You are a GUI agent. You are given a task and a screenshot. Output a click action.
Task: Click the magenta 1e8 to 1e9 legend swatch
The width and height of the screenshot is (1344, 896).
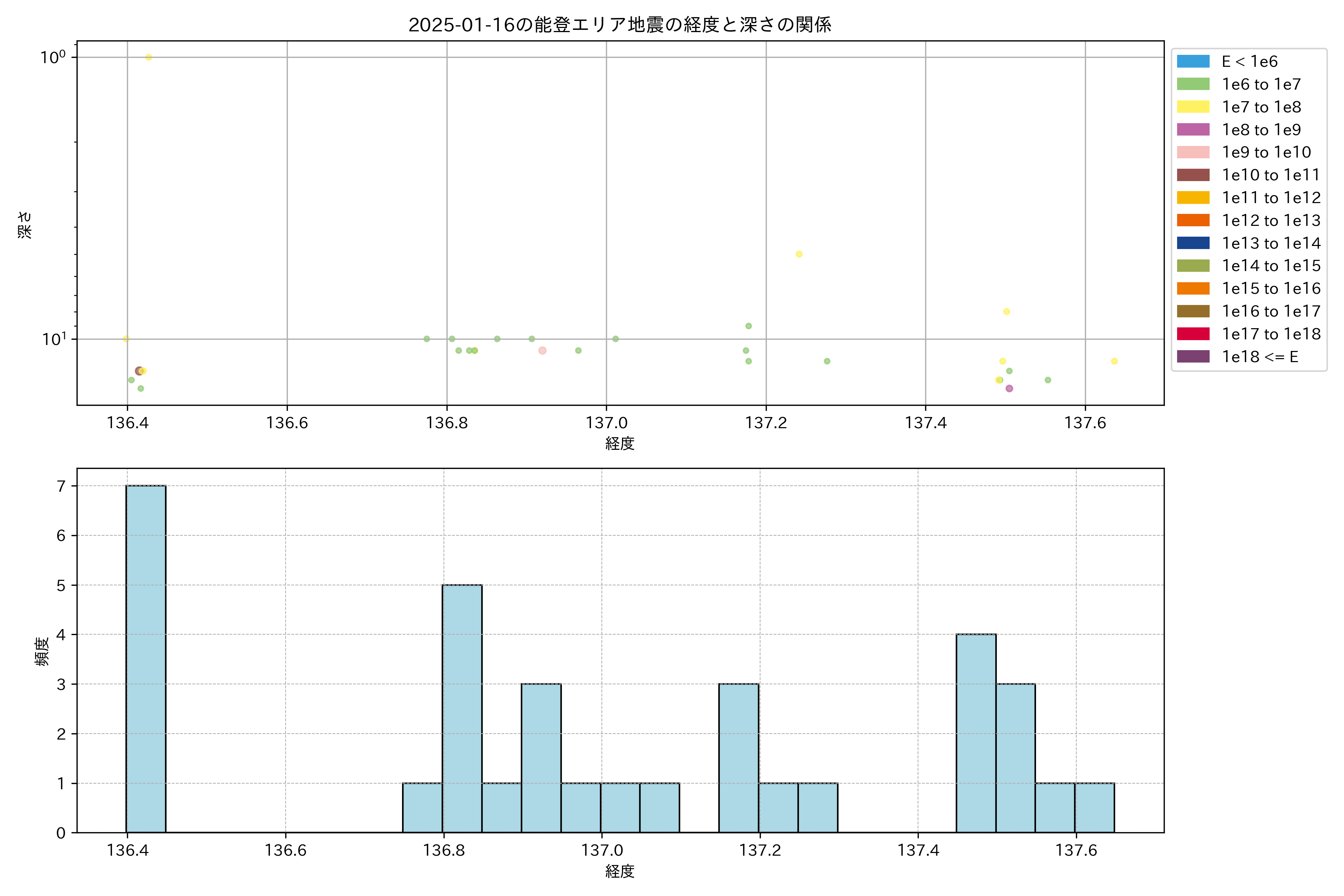1193,130
